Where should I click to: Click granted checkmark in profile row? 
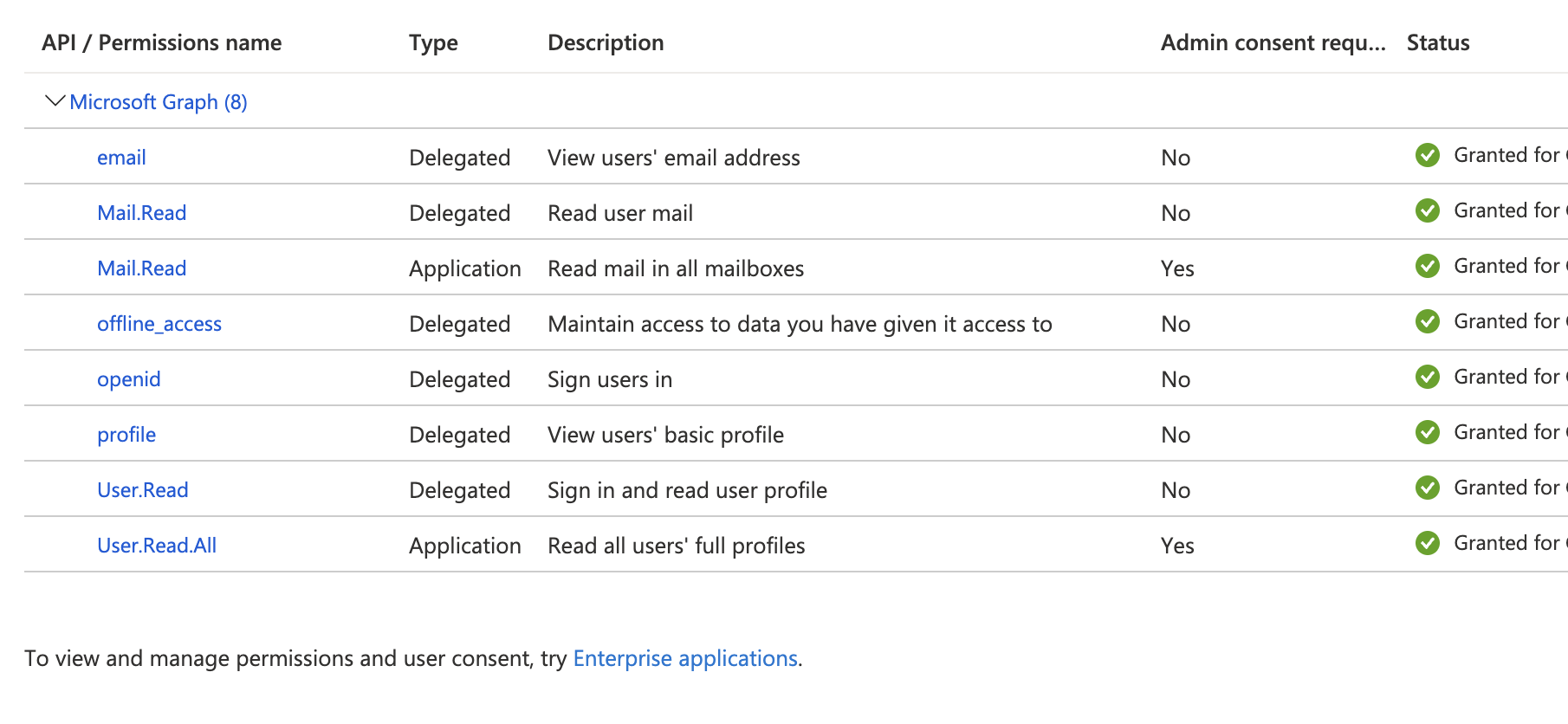(1428, 432)
